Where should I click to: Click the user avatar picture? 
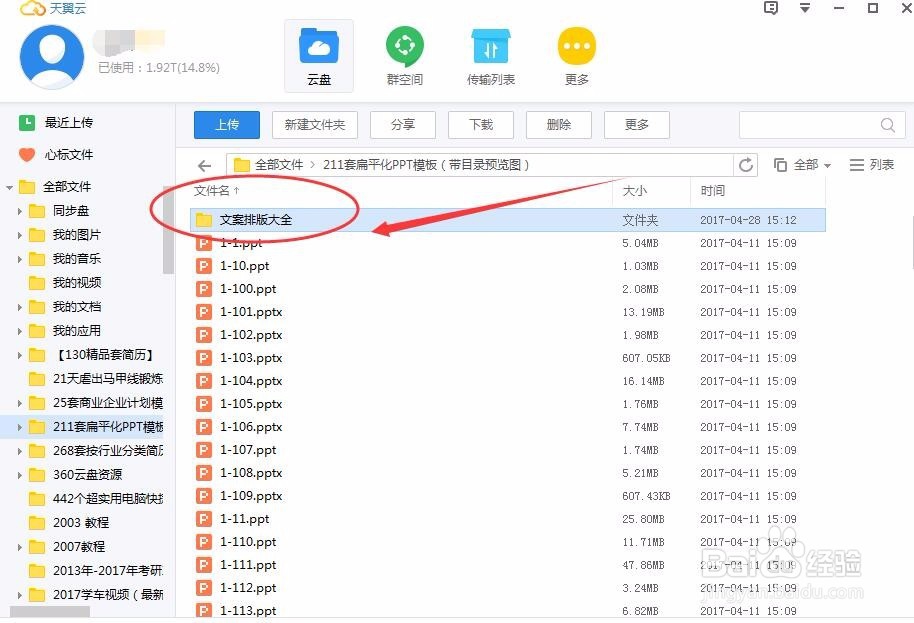click(x=50, y=57)
